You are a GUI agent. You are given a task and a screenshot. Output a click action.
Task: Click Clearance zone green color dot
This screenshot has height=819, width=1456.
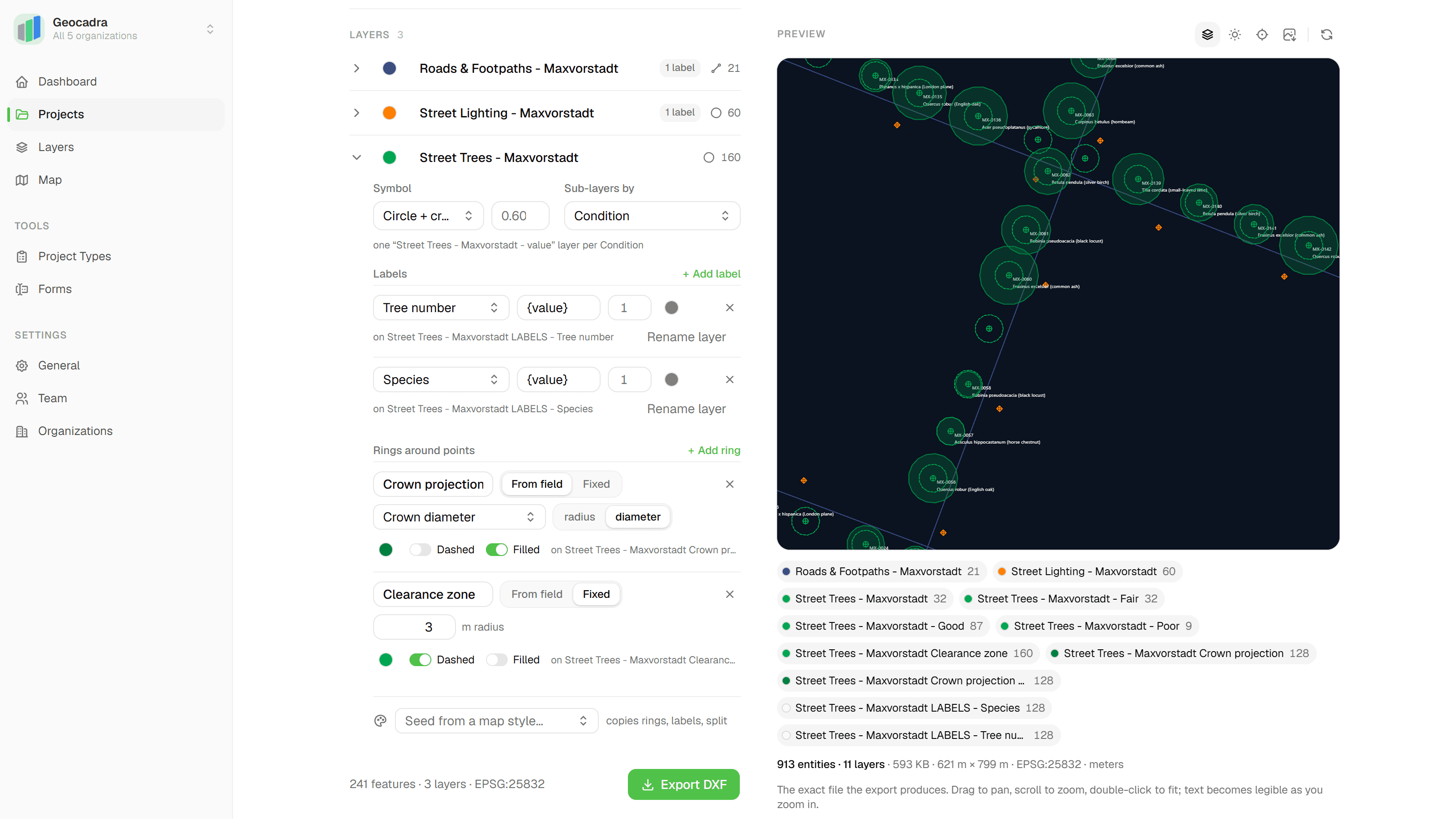click(x=386, y=660)
